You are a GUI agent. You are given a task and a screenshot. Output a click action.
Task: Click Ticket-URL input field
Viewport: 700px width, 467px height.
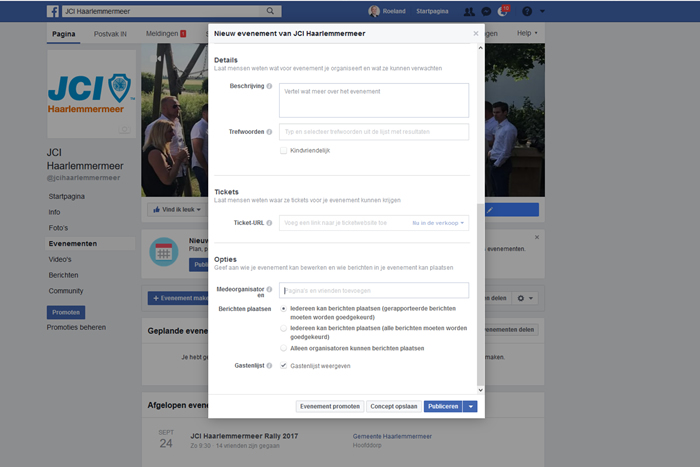(x=374, y=223)
